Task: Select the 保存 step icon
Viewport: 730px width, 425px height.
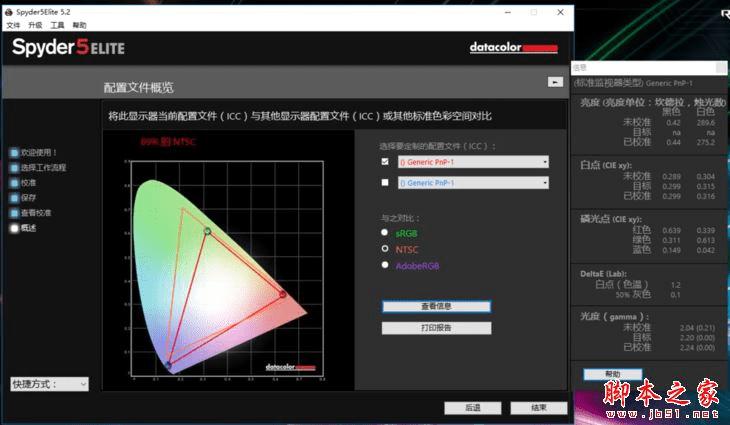Action: (14, 198)
